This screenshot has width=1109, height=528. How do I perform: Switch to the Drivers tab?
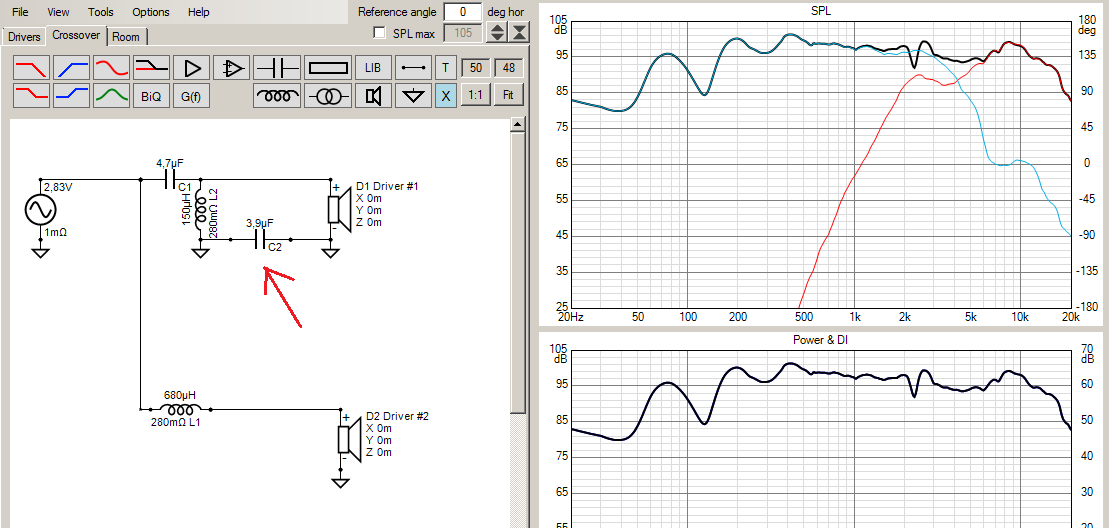[25, 37]
